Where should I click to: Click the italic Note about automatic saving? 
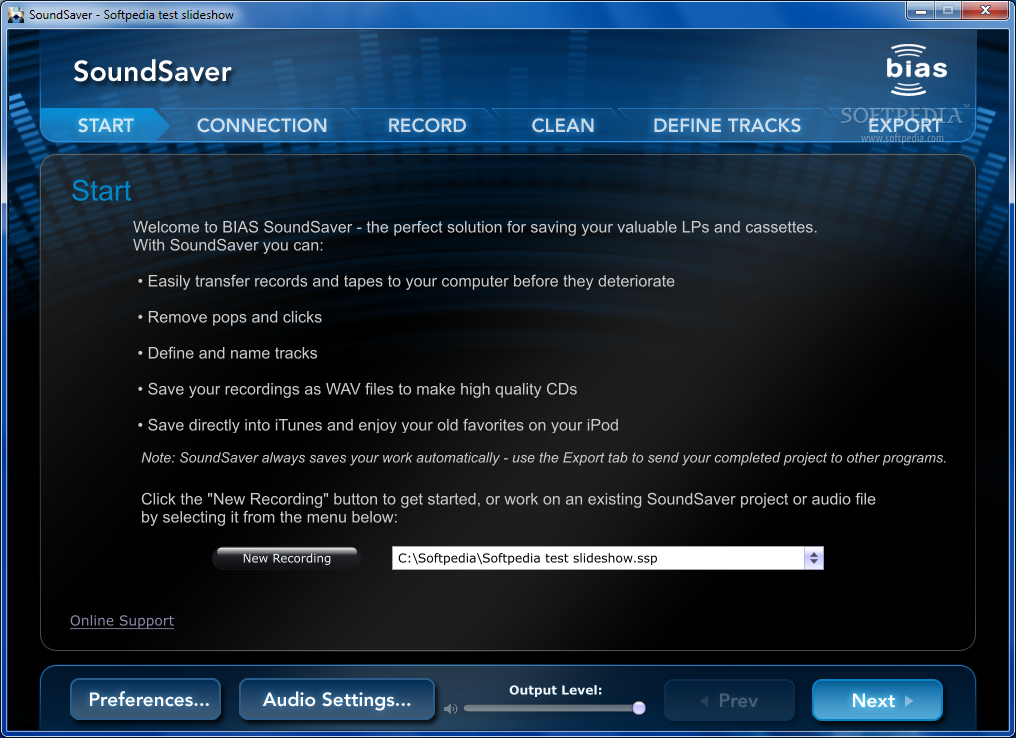coord(544,458)
